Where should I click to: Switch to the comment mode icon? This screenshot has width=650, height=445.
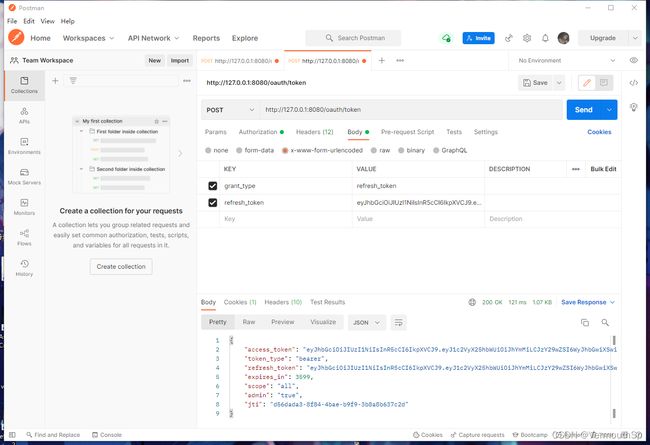(604, 83)
